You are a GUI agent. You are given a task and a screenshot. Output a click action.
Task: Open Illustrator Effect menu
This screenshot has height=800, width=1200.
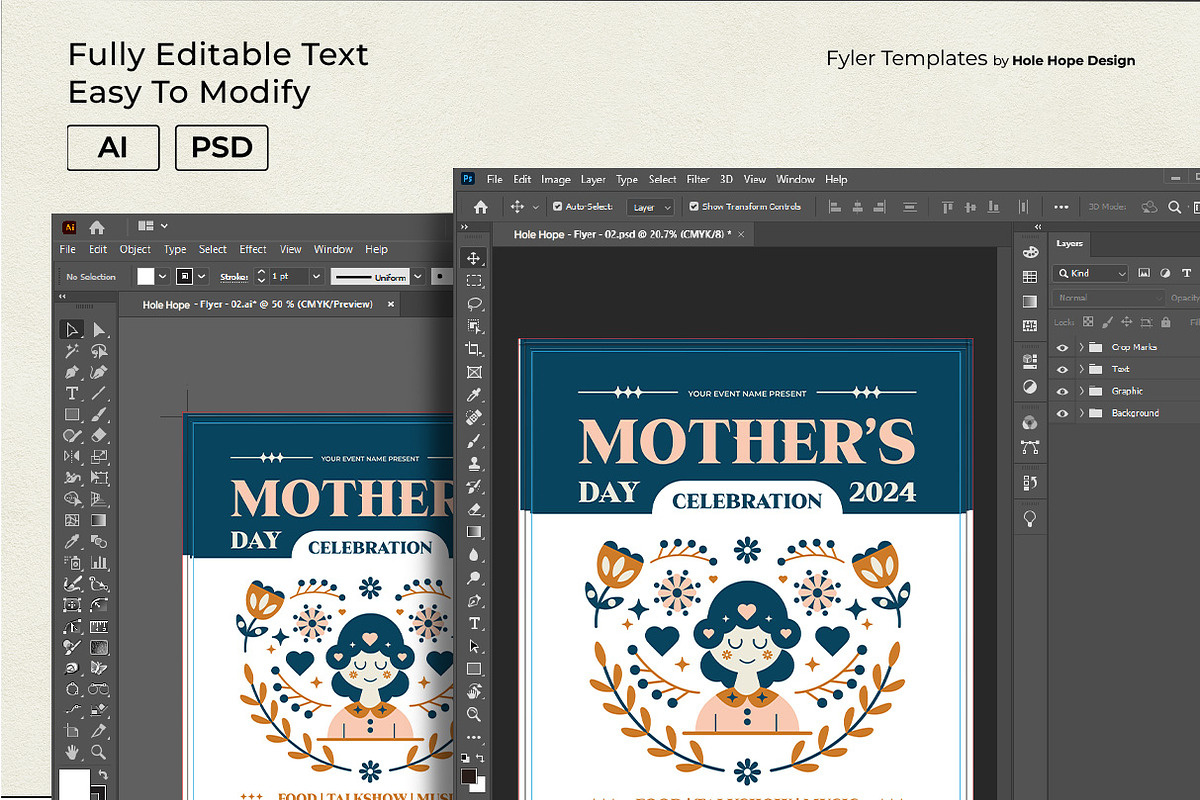tap(253, 250)
